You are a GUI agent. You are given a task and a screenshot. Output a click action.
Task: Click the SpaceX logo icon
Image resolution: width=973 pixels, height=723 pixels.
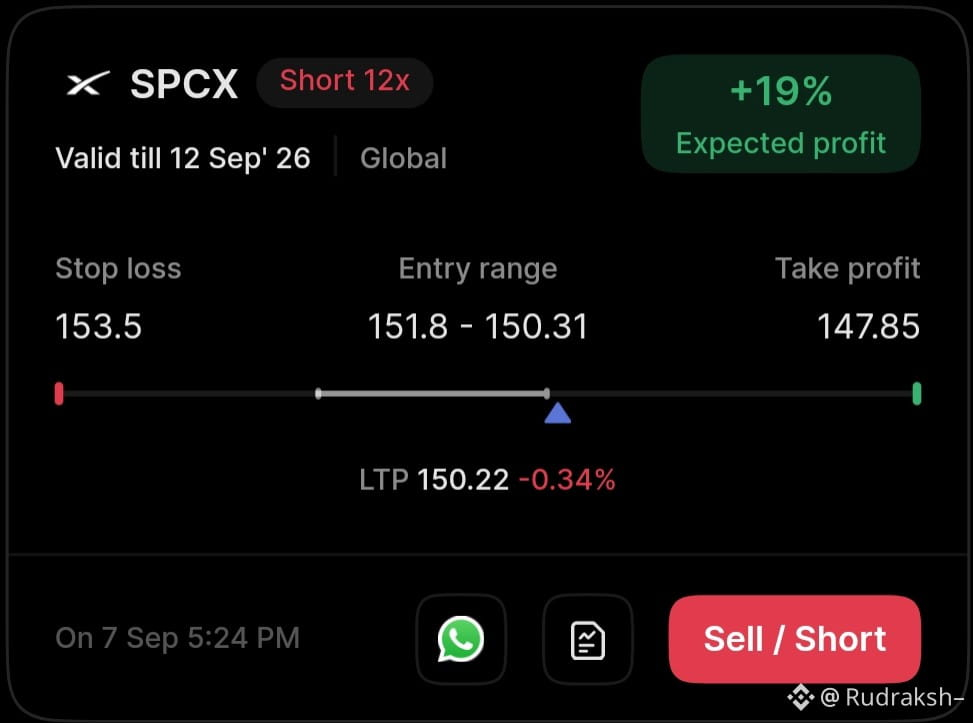click(x=88, y=83)
